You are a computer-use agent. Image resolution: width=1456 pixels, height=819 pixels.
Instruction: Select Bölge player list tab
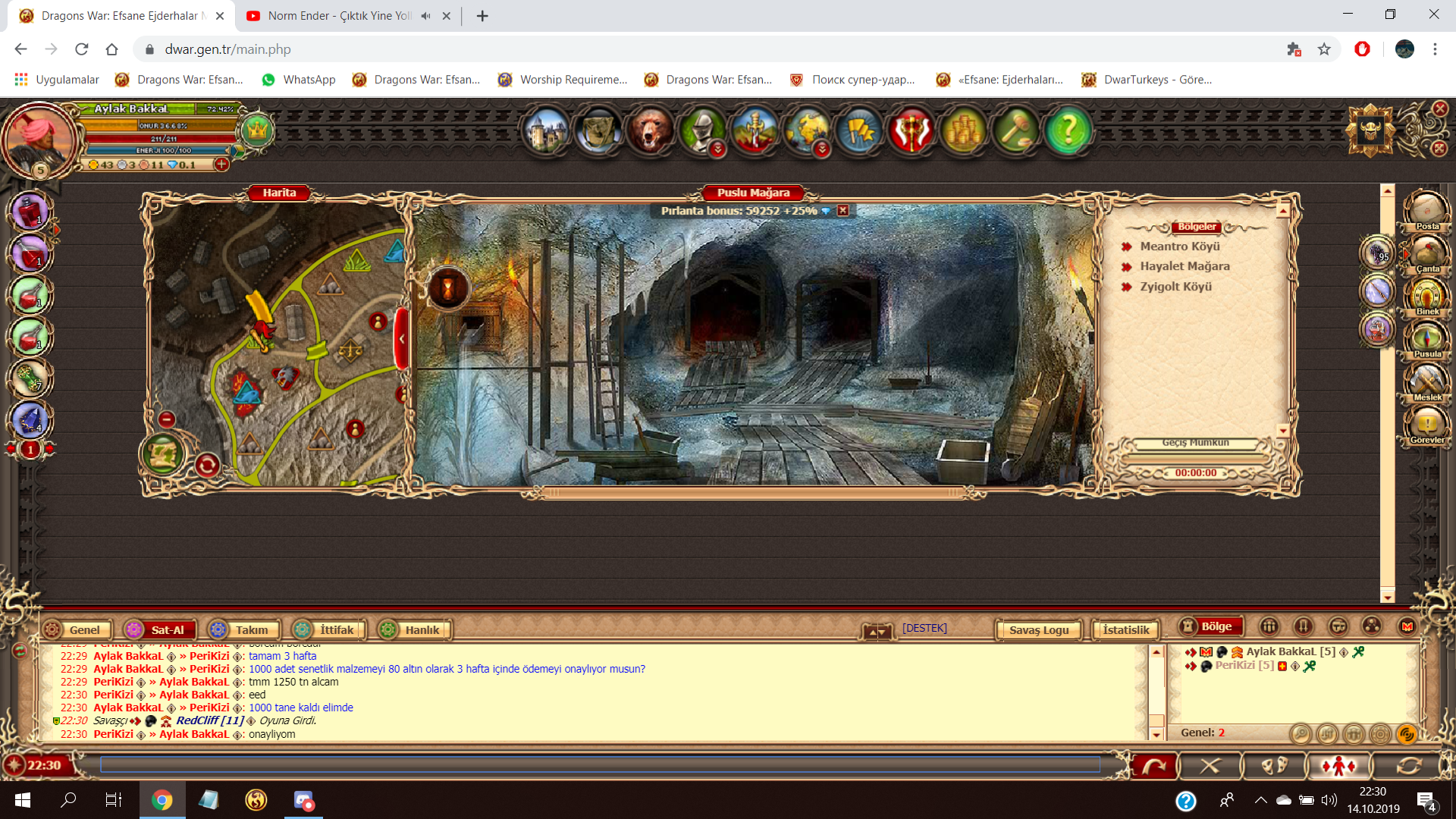point(1210,626)
